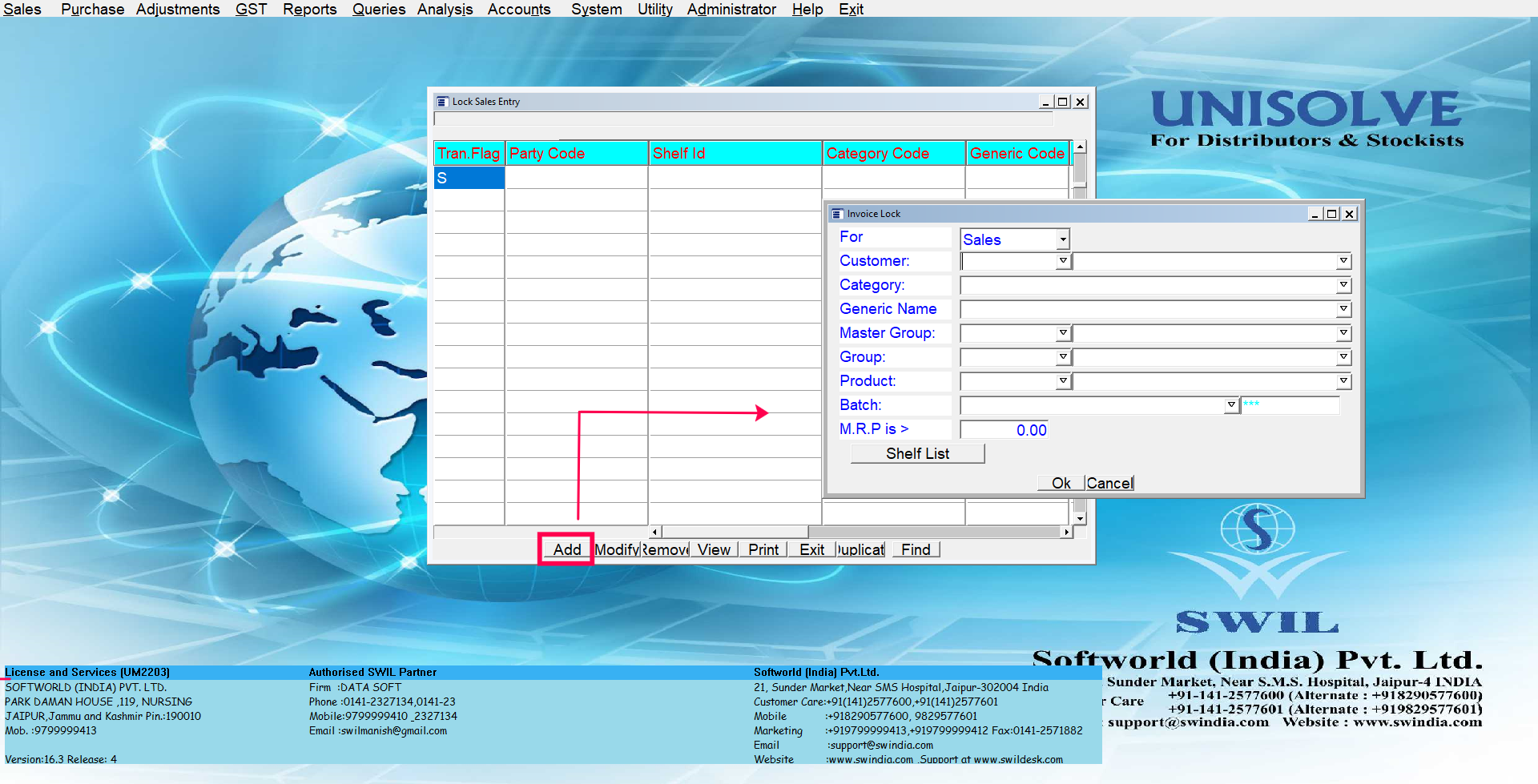Click the Add button in Lock Sales Entry
The image size is (1538, 784).
click(x=566, y=549)
